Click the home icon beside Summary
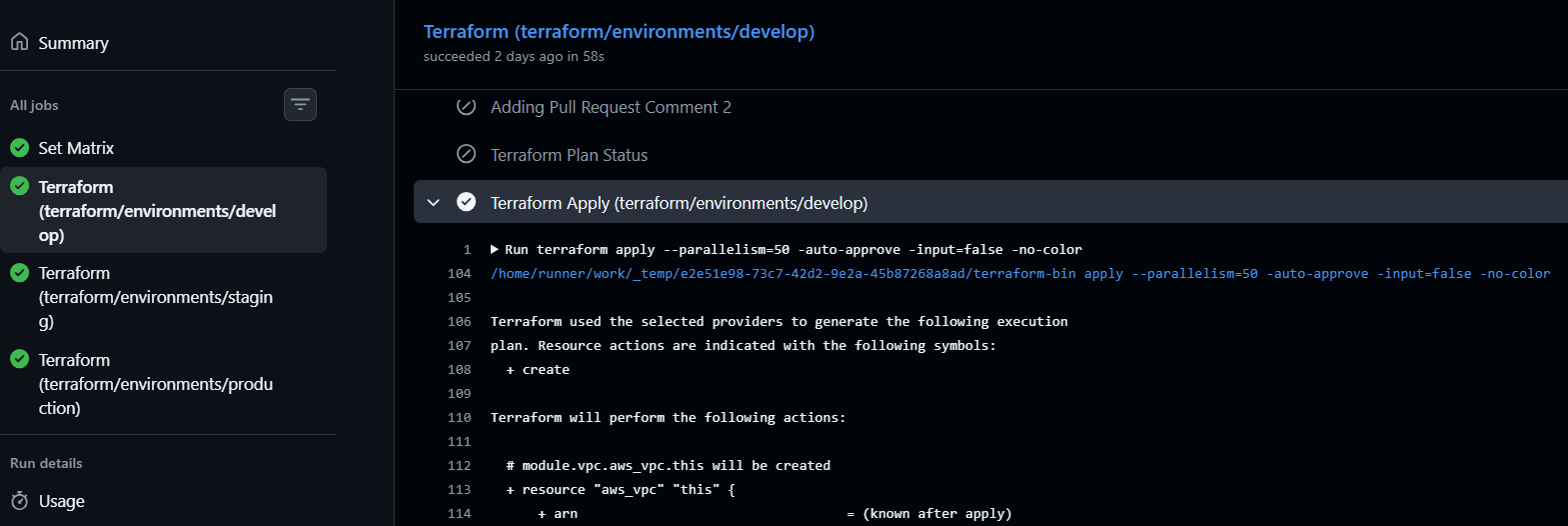1568x526 pixels. [19, 42]
